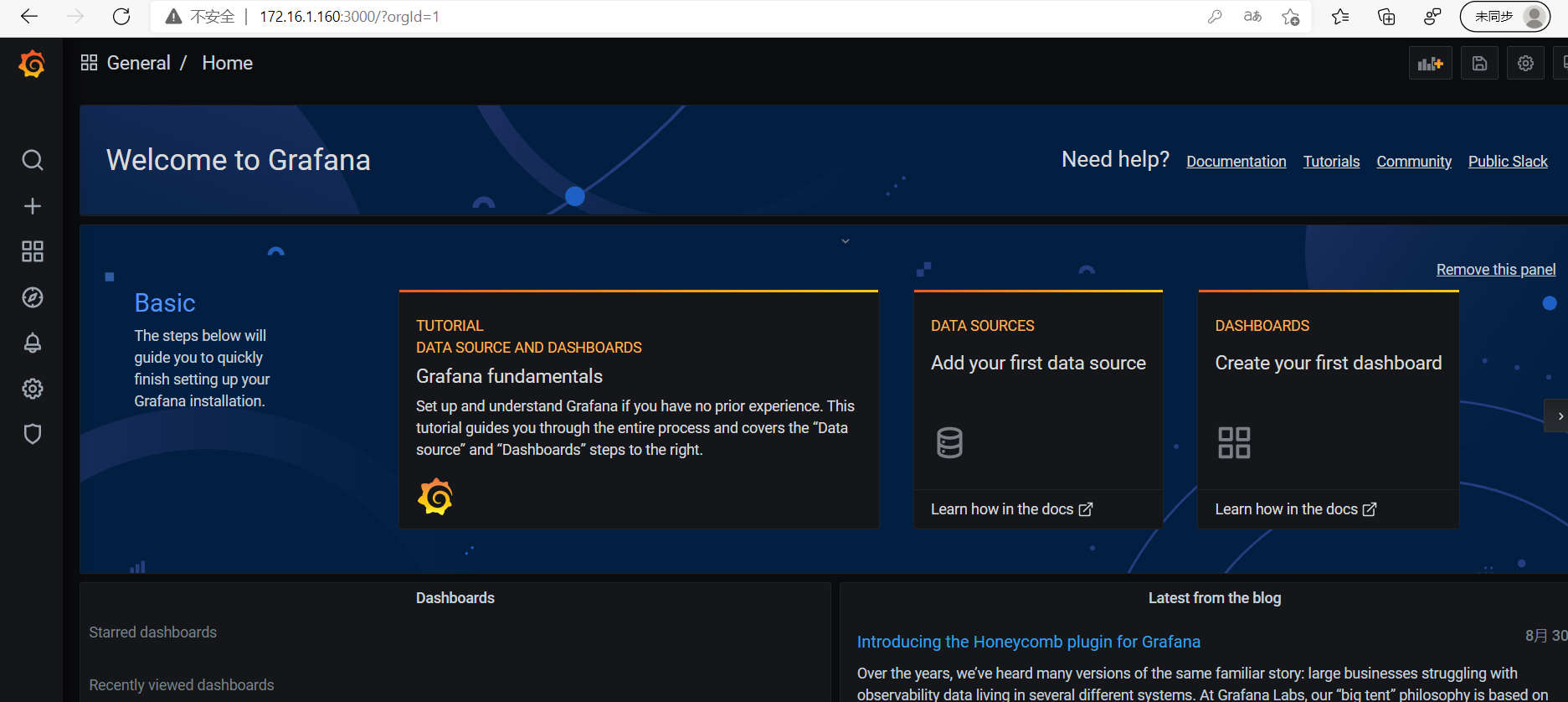Click the Grafana logo in the sidebar
This screenshot has height=702, width=1568.
[32, 64]
